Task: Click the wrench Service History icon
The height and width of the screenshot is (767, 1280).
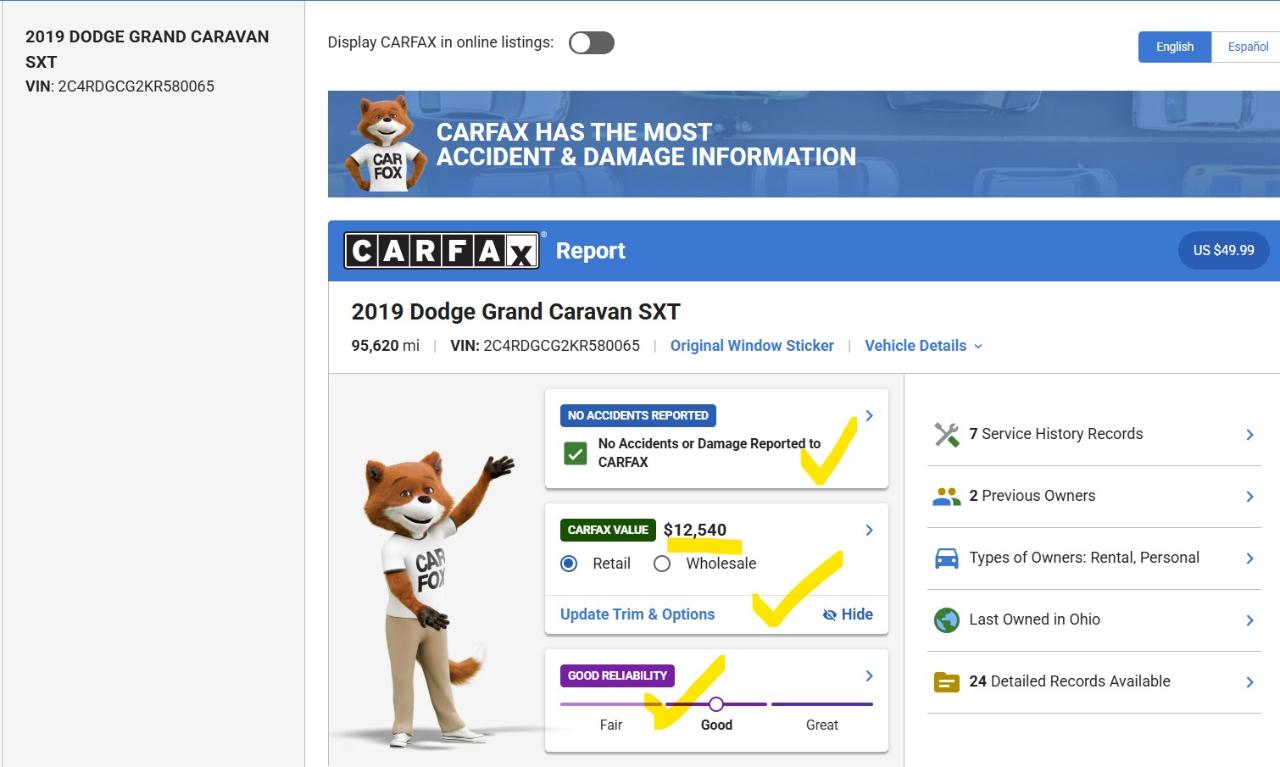Action: tap(946, 434)
